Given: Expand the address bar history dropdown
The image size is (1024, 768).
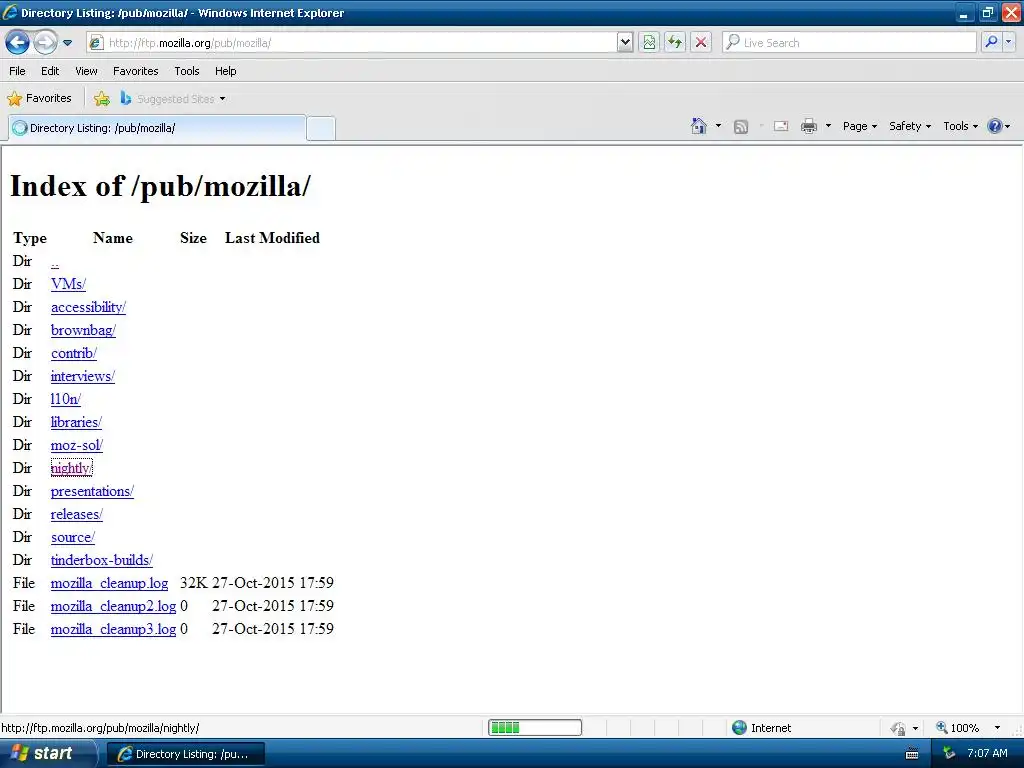Looking at the screenshot, I should 625,42.
